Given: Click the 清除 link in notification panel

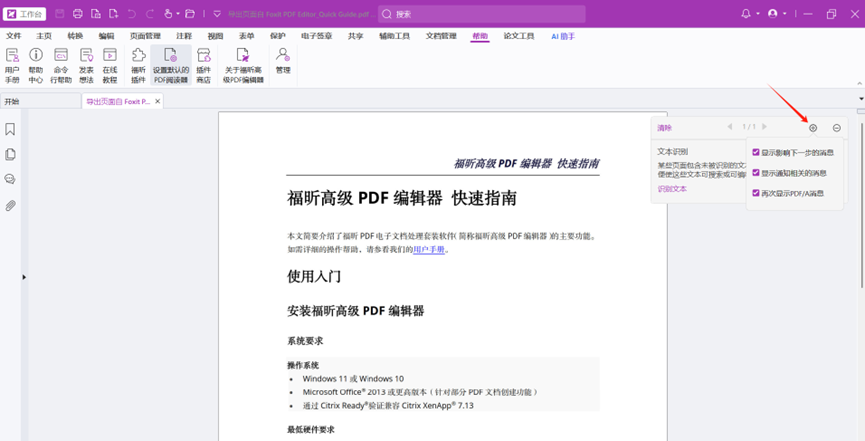Looking at the screenshot, I should click(664, 128).
